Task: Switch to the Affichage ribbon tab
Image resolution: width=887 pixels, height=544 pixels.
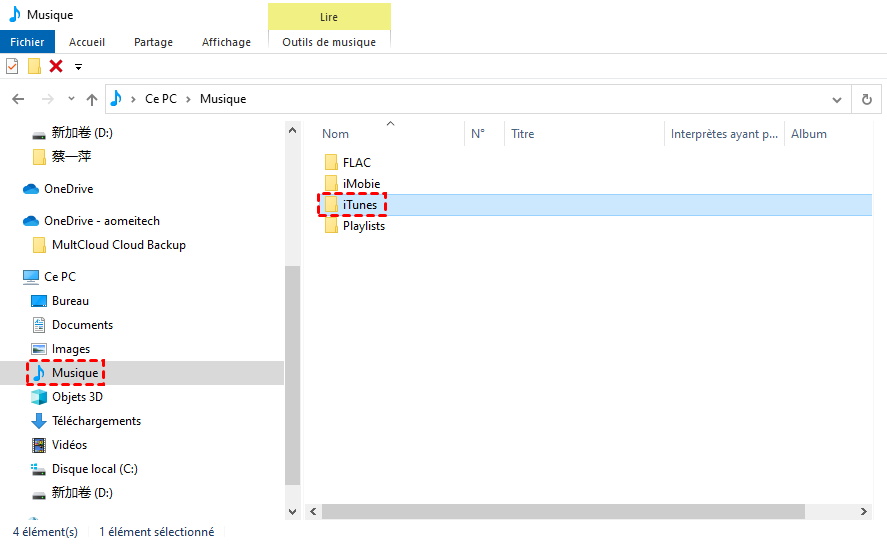Action: pyautogui.click(x=225, y=42)
